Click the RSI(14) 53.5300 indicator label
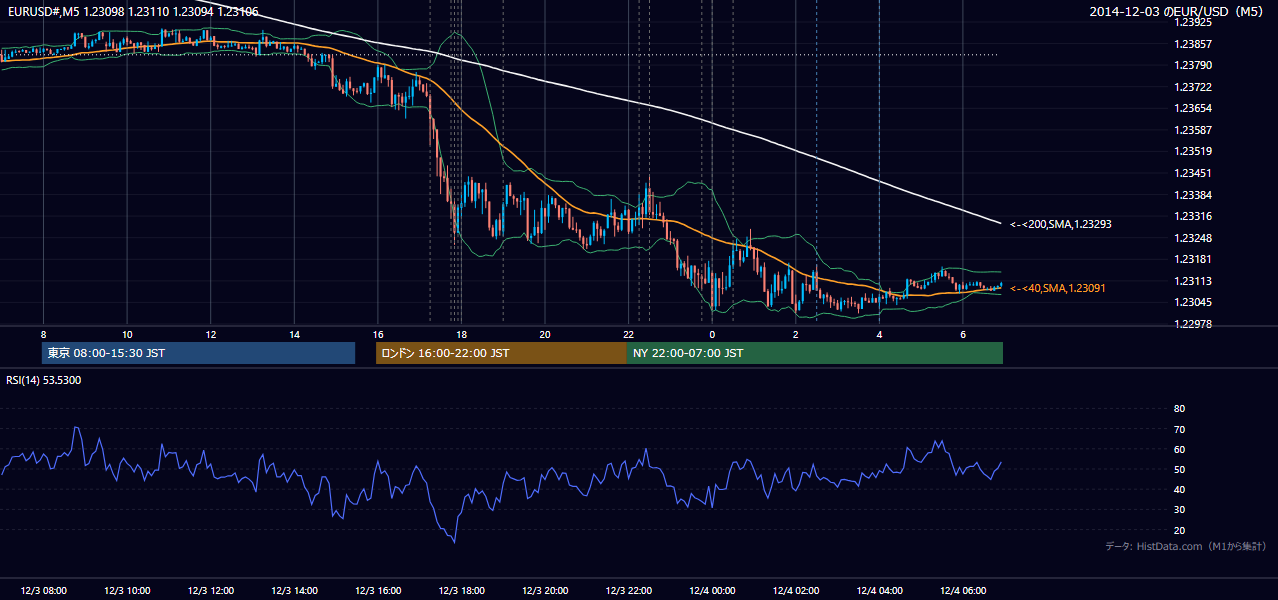Viewport: 1278px width, 600px height. (44, 380)
